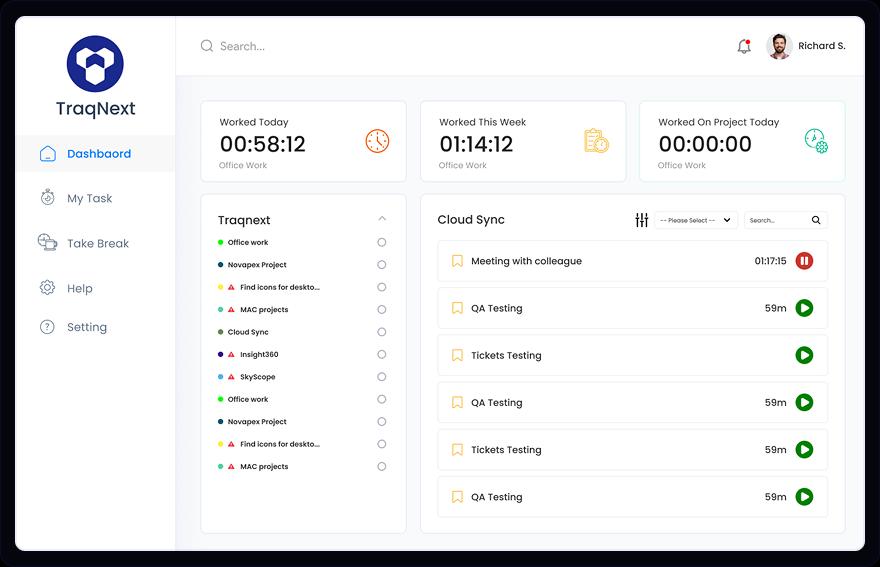Open the Richard S. profile menu
This screenshot has height=567, width=880.
[806, 46]
